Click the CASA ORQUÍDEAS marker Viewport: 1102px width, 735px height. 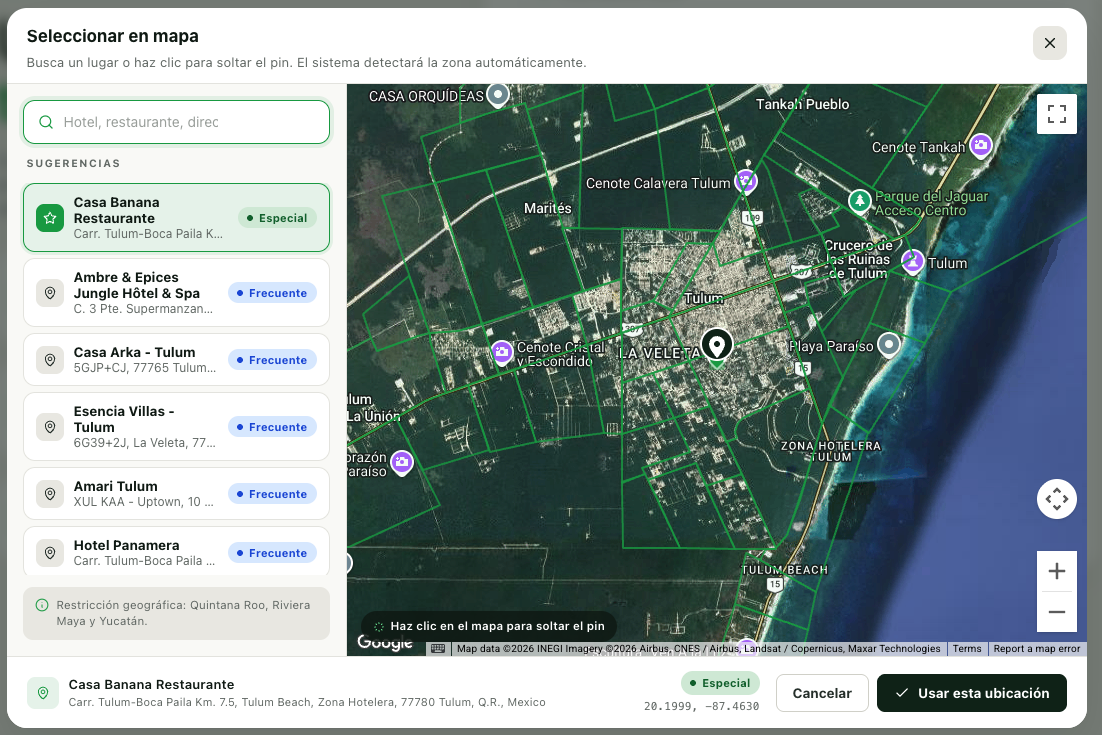coord(498,94)
